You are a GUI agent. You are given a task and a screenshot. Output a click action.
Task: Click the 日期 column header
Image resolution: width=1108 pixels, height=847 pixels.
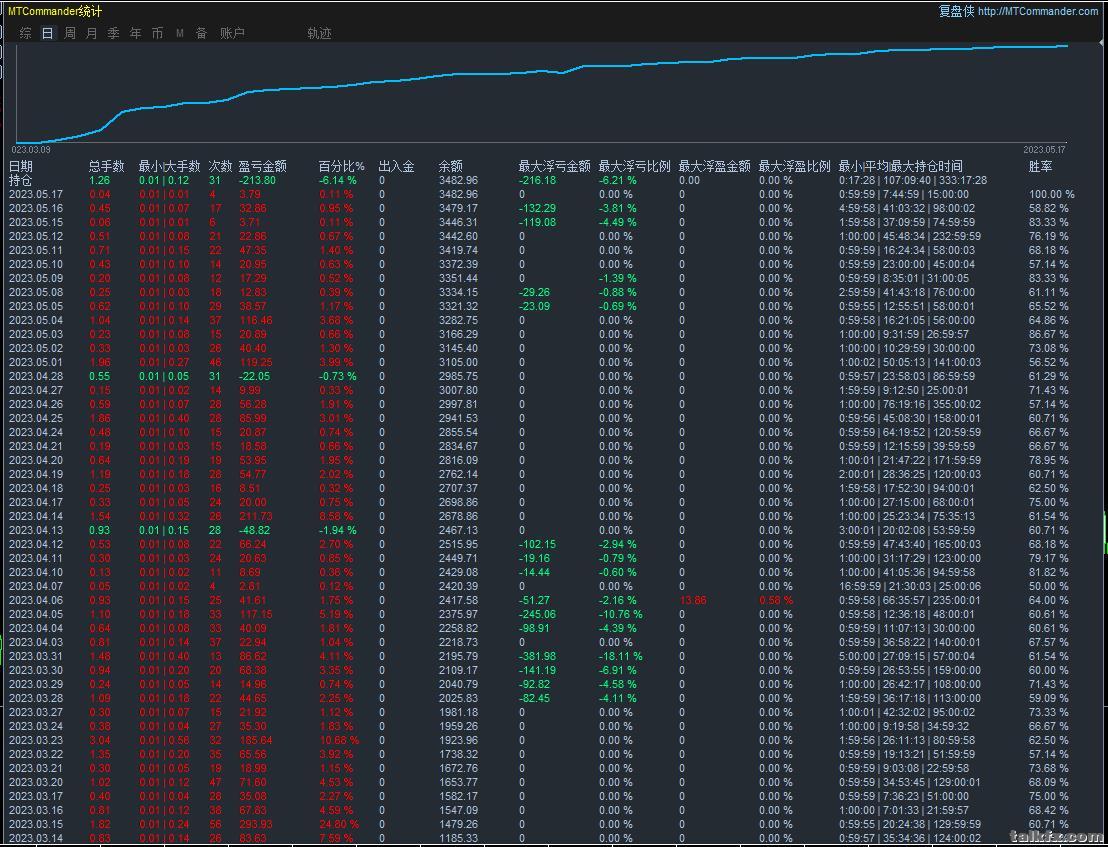point(20,167)
